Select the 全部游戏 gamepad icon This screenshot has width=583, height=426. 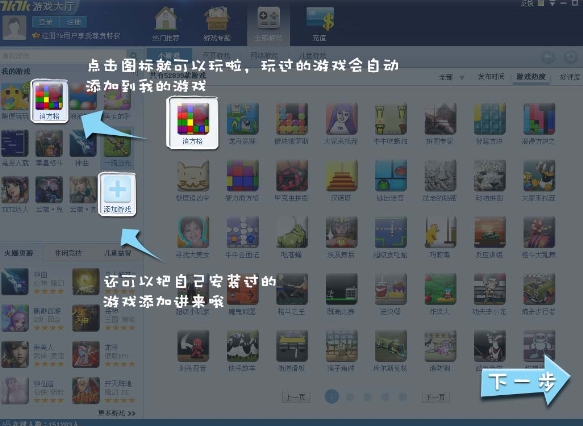coord(268,19)
